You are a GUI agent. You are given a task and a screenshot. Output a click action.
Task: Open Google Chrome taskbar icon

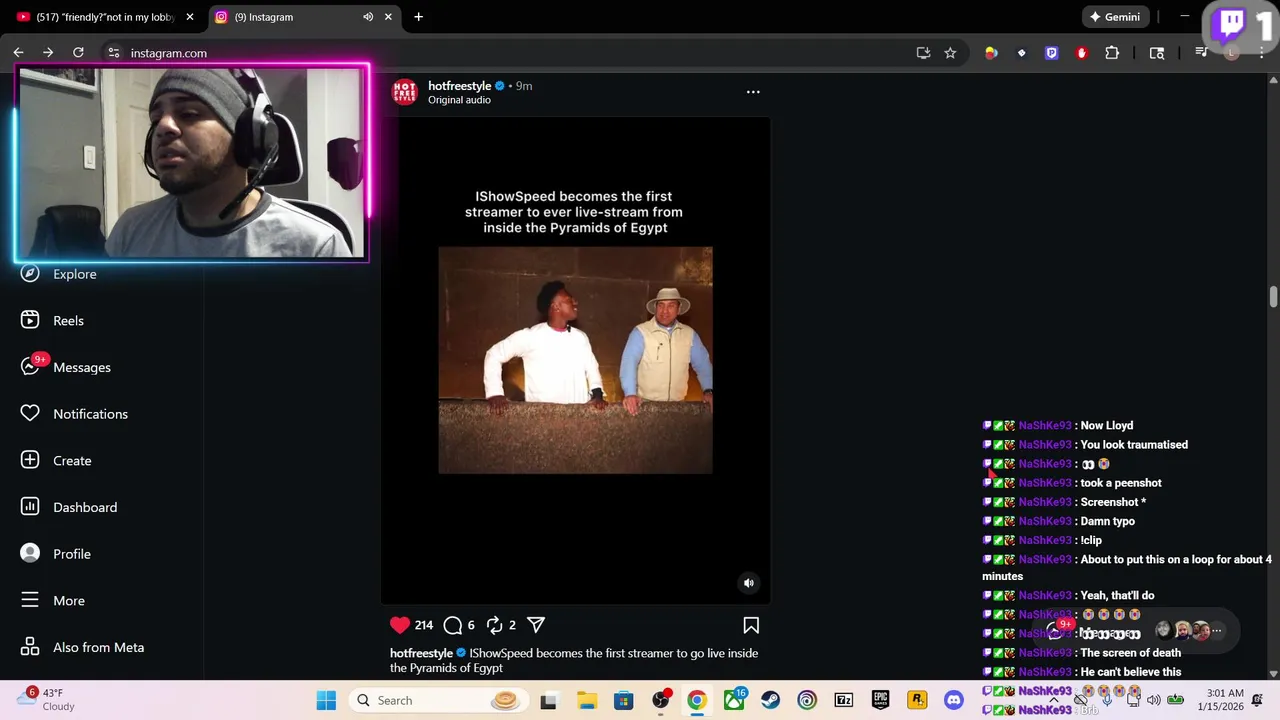(x=697, y=700)
